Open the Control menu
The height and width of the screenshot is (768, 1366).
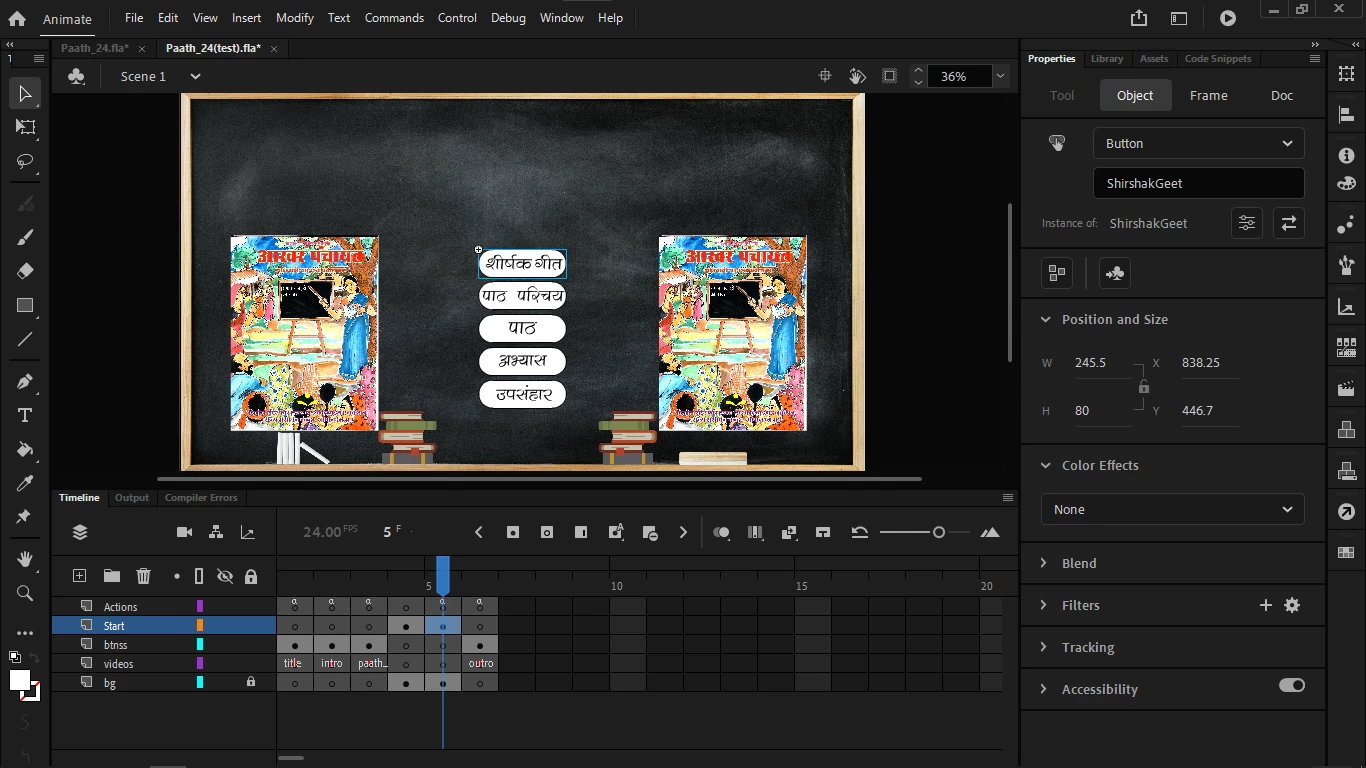457,18
